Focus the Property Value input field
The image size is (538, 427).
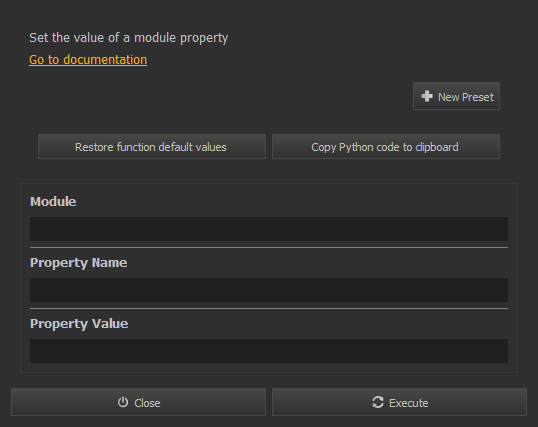click(269, 351)
